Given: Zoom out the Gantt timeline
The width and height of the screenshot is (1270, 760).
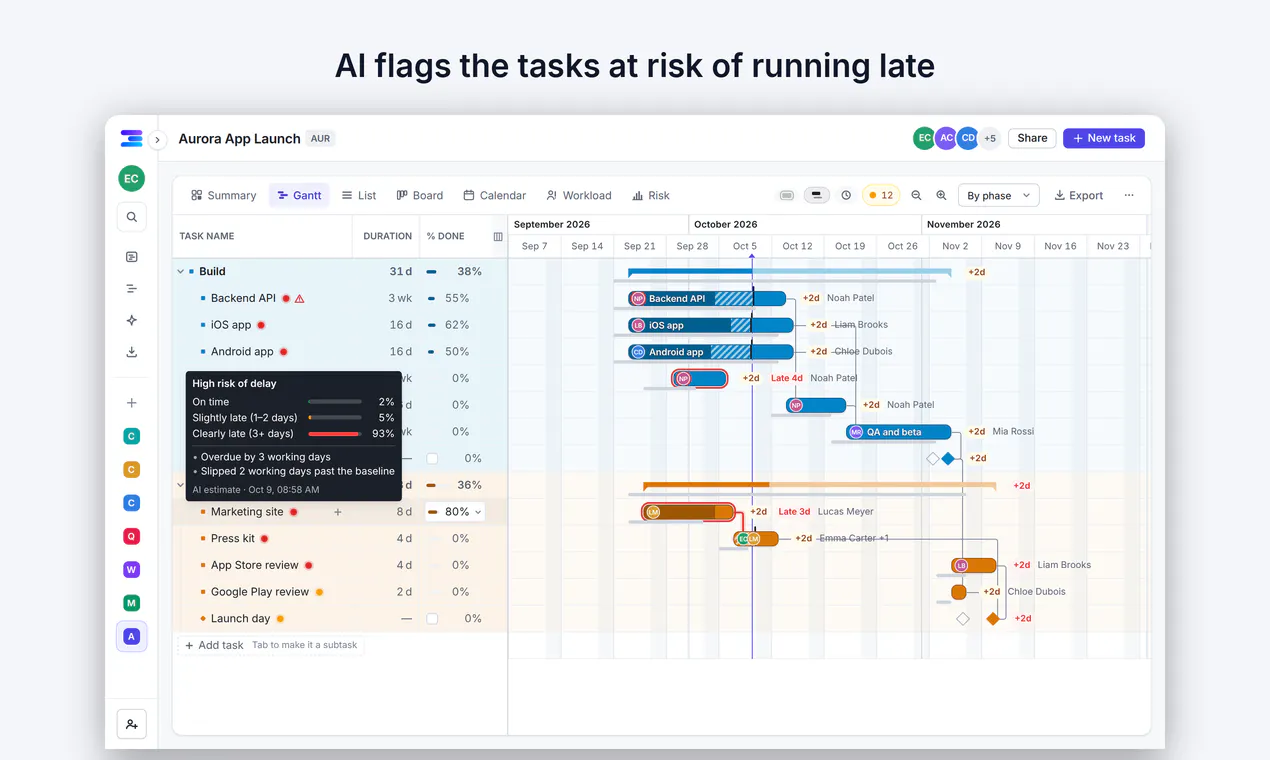Looking at the screenshot, I should tap(916, 196).
